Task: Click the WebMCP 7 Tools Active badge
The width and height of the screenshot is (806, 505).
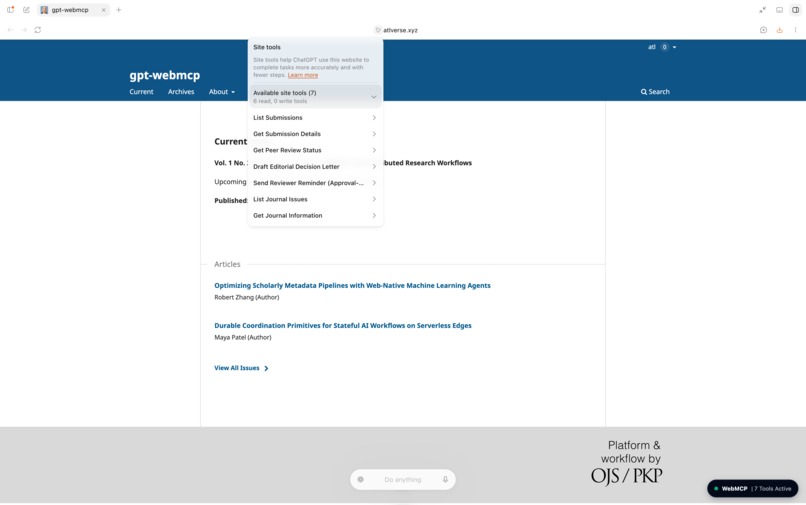Action: point(753,489)
